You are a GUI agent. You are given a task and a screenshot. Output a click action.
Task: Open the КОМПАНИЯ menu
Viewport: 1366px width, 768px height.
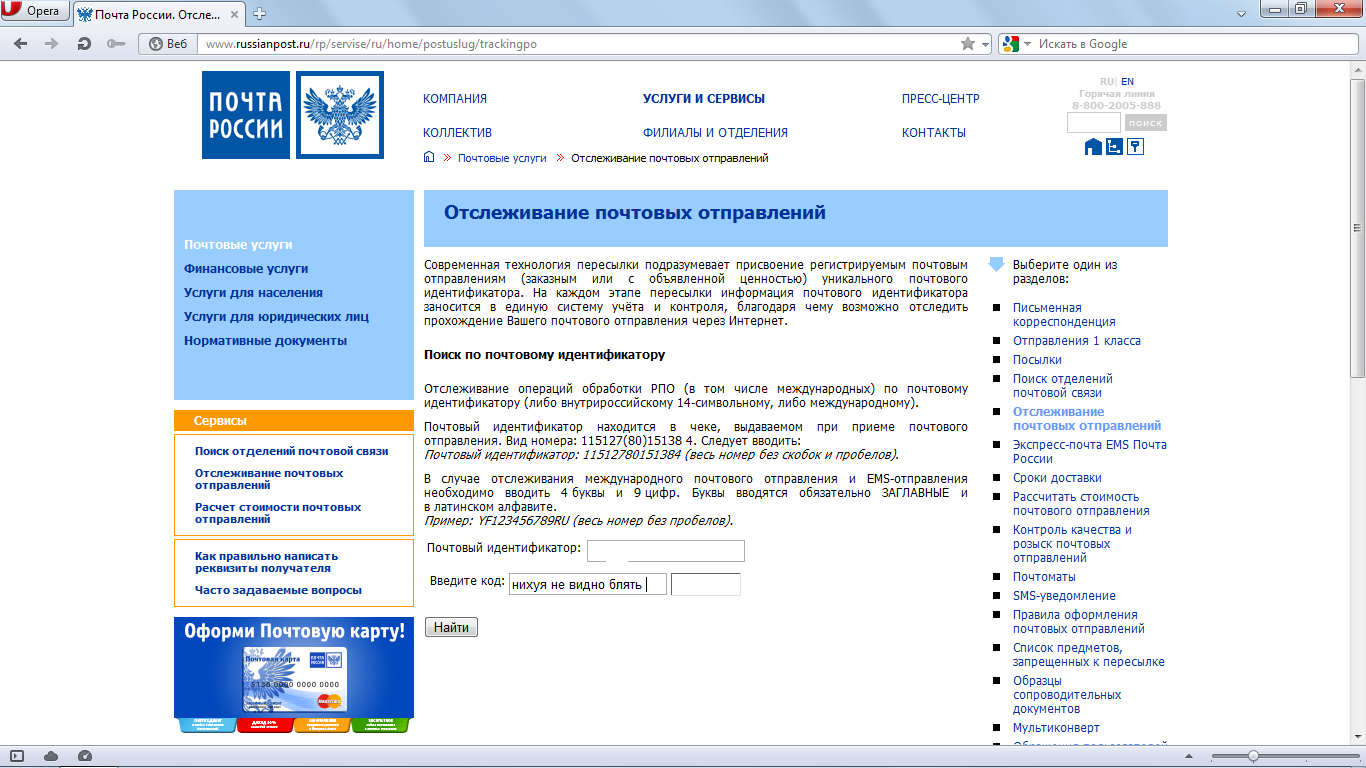(x=455, y=99)
